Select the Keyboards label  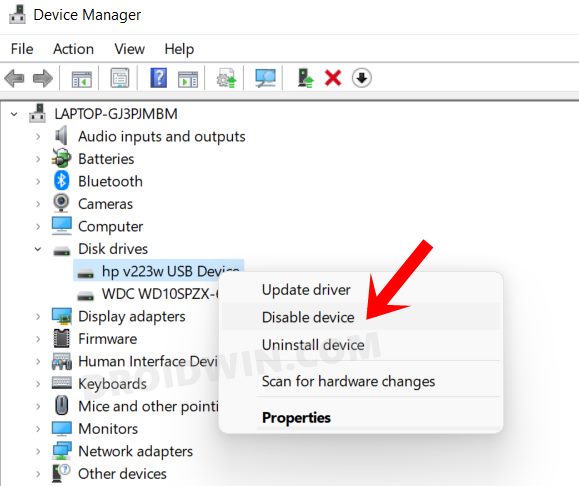pos(112,384)
